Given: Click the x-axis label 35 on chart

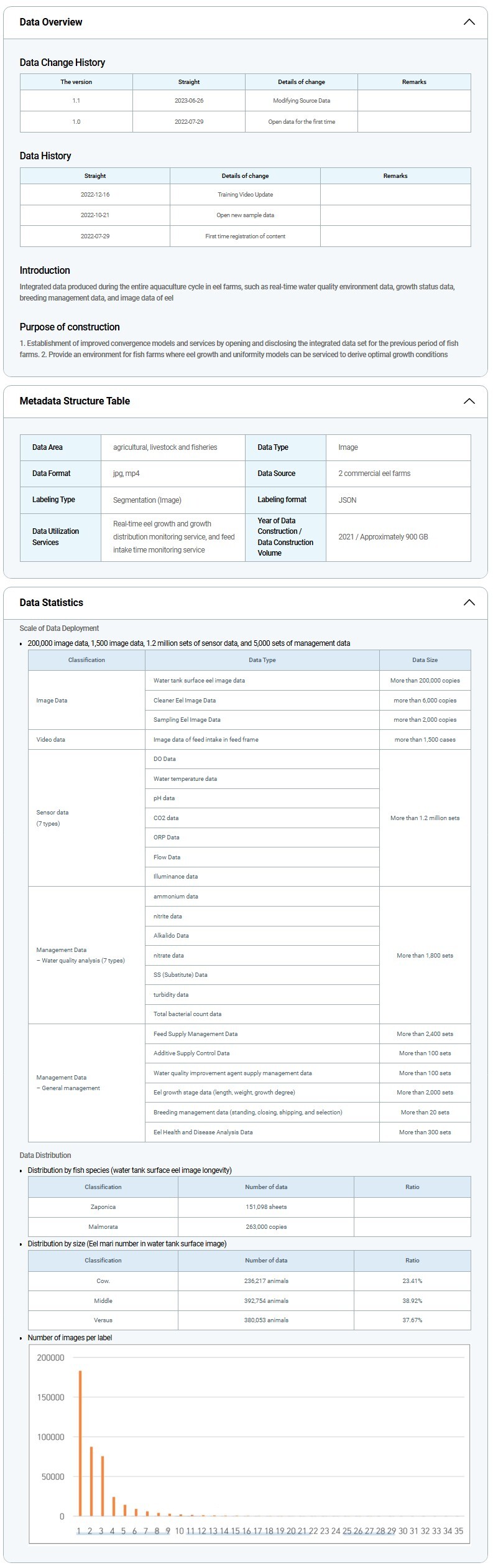Looking at the screenshot, I should pyautogui.click(x=459, y=1531).
